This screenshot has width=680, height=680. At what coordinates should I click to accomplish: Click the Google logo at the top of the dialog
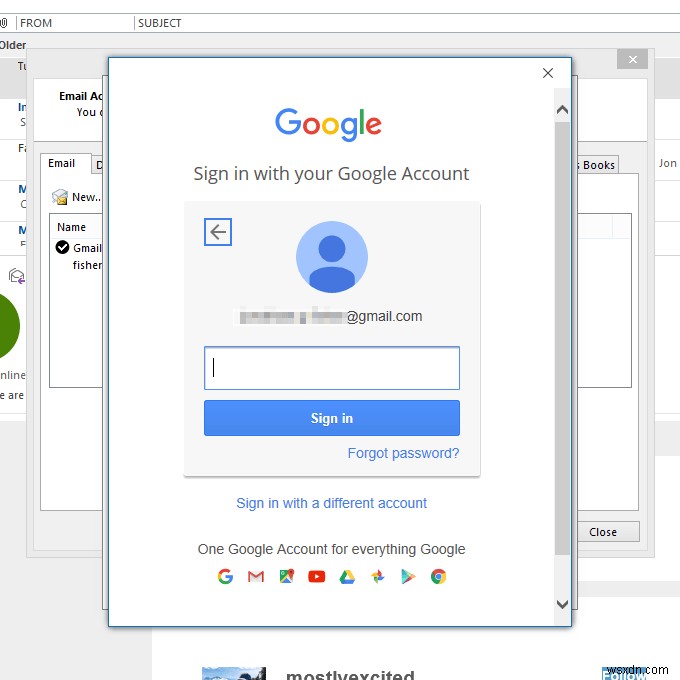pyautogui.click(x=328, y=124)
